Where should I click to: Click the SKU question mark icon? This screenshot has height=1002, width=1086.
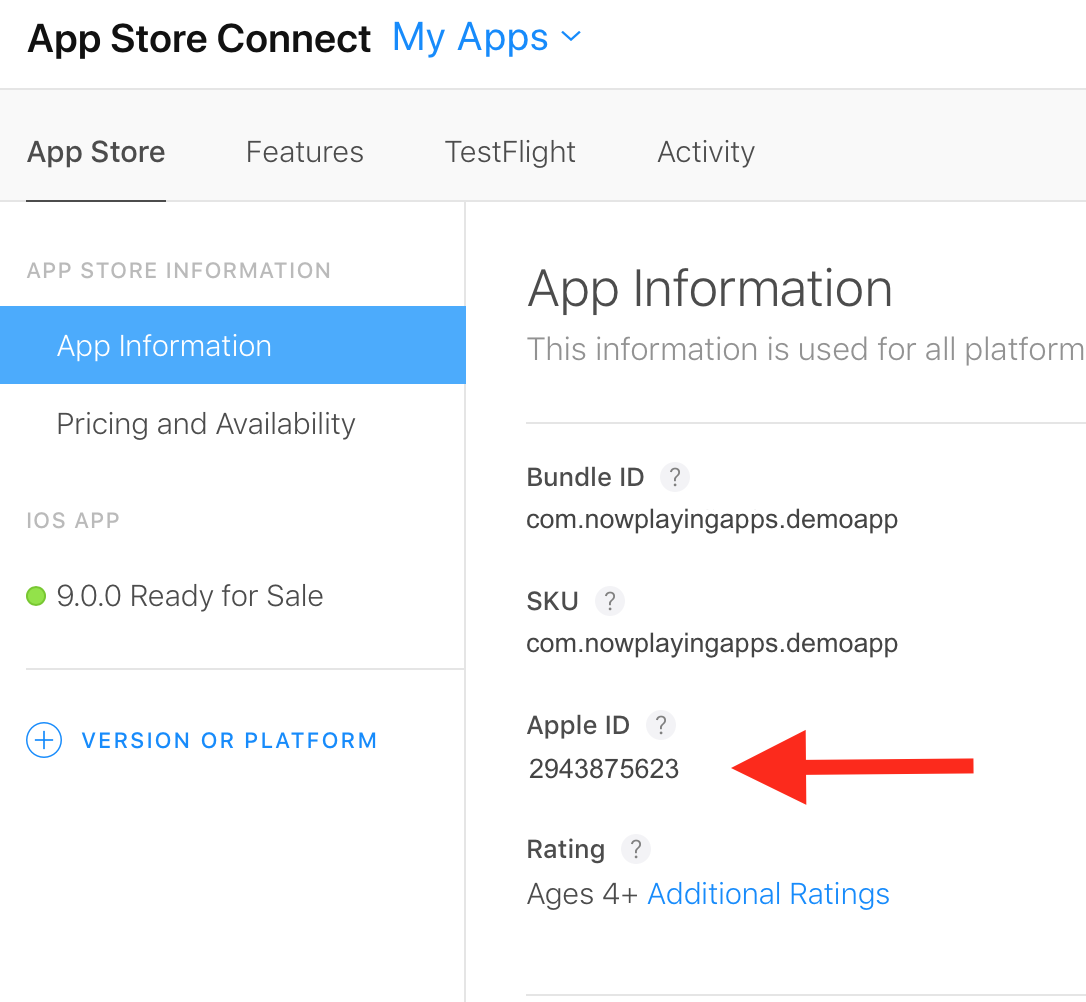(609, 601)
